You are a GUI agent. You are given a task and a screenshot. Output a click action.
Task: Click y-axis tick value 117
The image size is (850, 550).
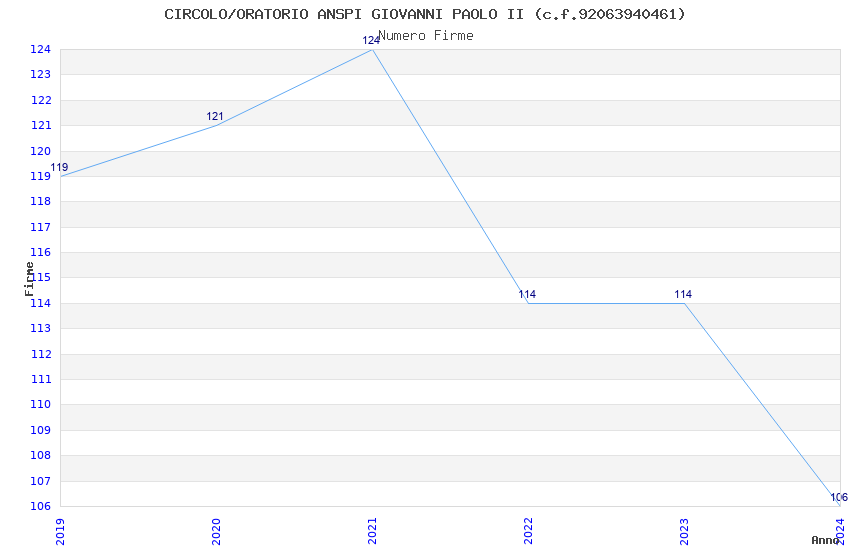click(41, 227)
